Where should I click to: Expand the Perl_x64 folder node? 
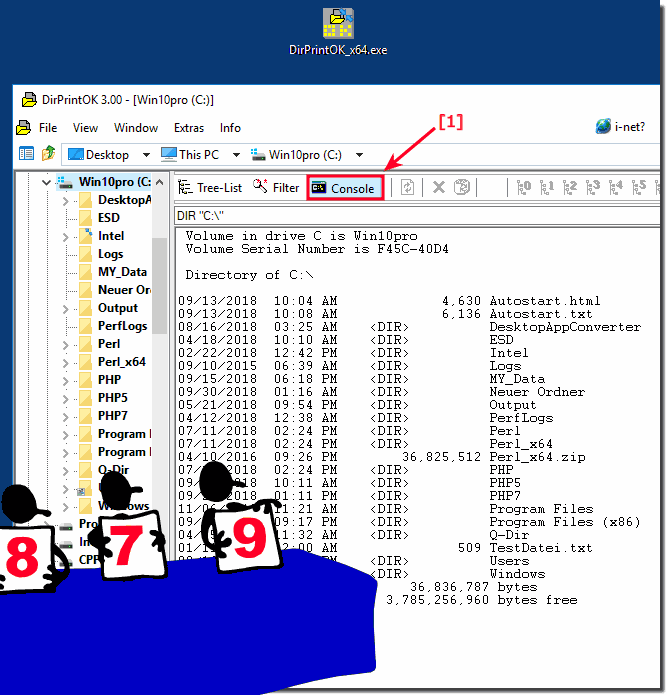click(66, 363)
